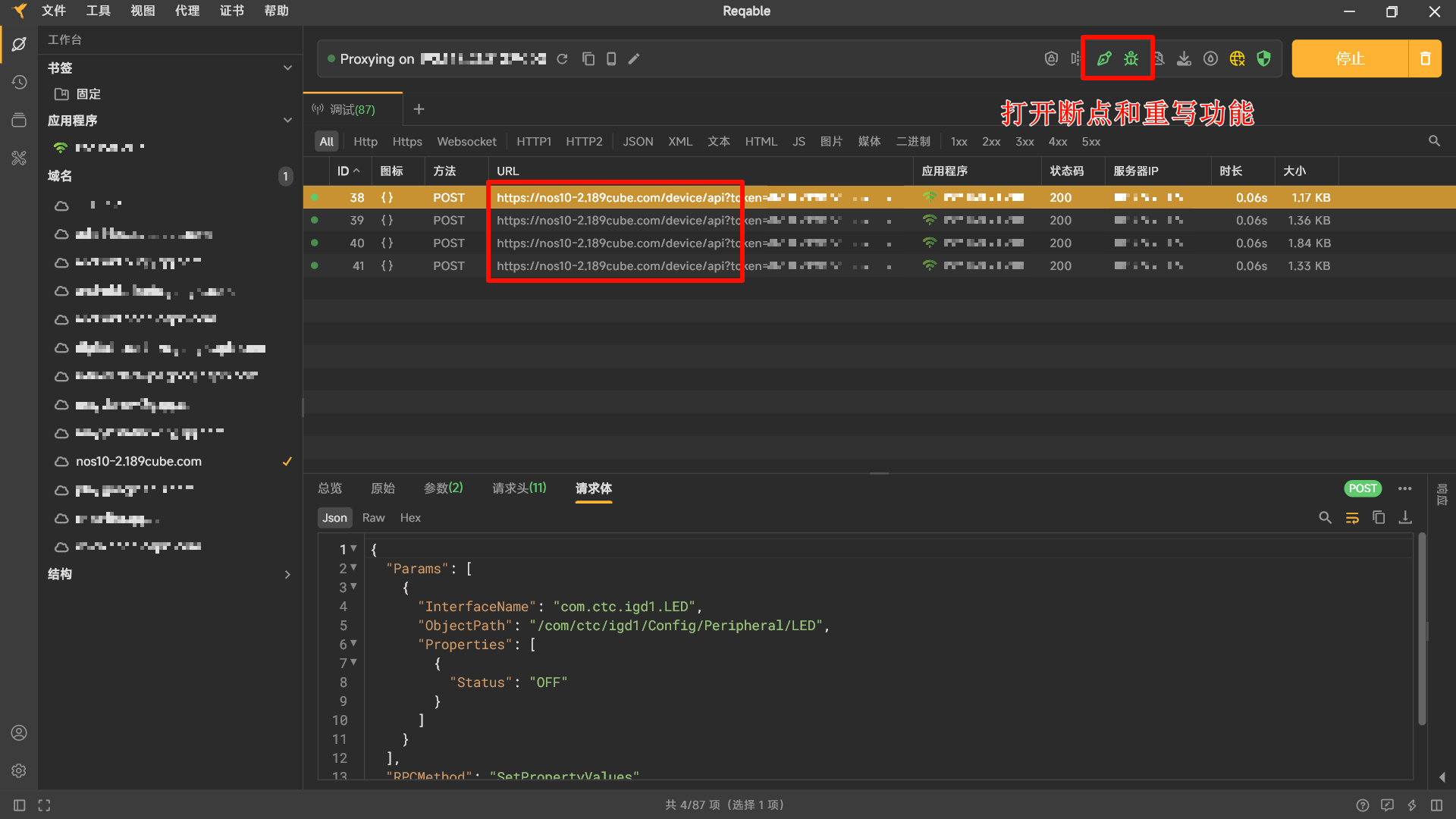Toggle the green SSL shield icon

(1263, 58)
